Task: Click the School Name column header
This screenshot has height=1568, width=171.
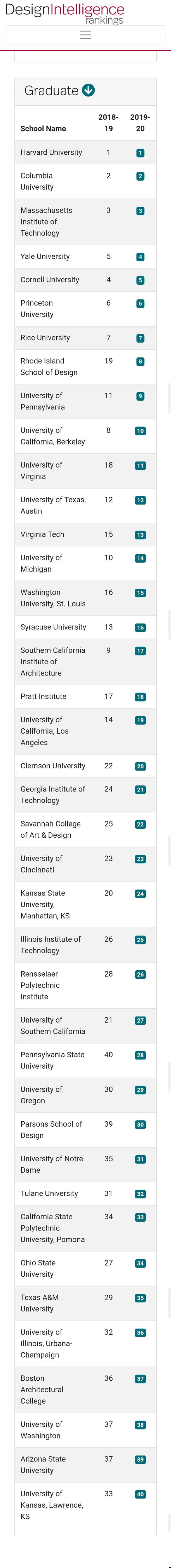Action: 43,128
